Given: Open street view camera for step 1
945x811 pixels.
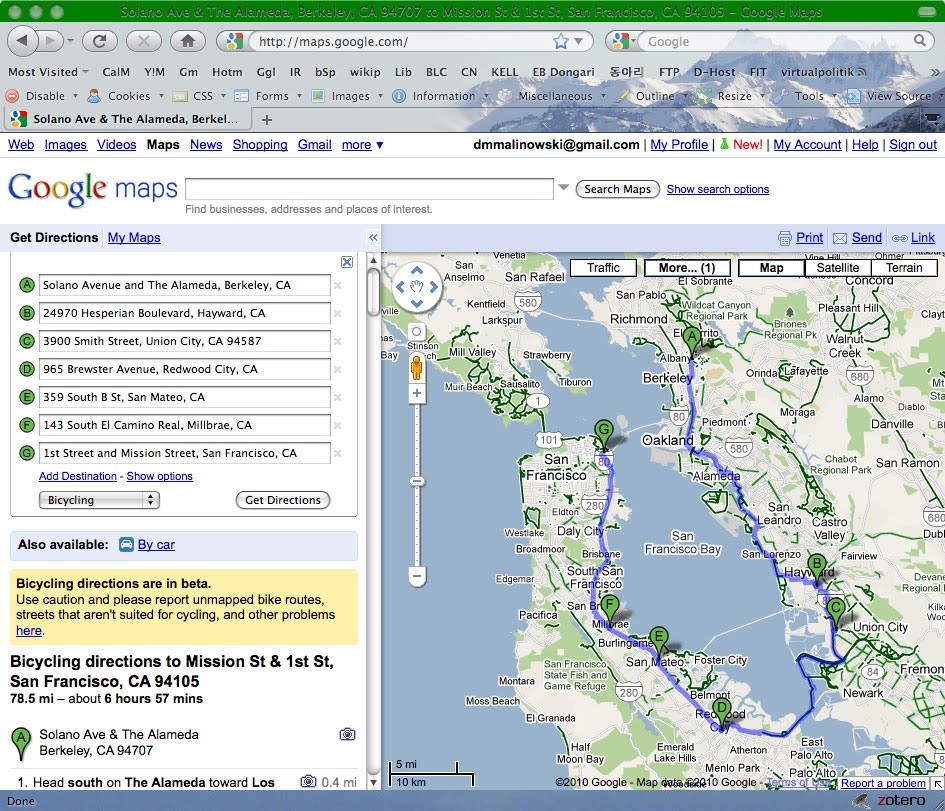Looking at the screenshot, I should click(309, 781).
